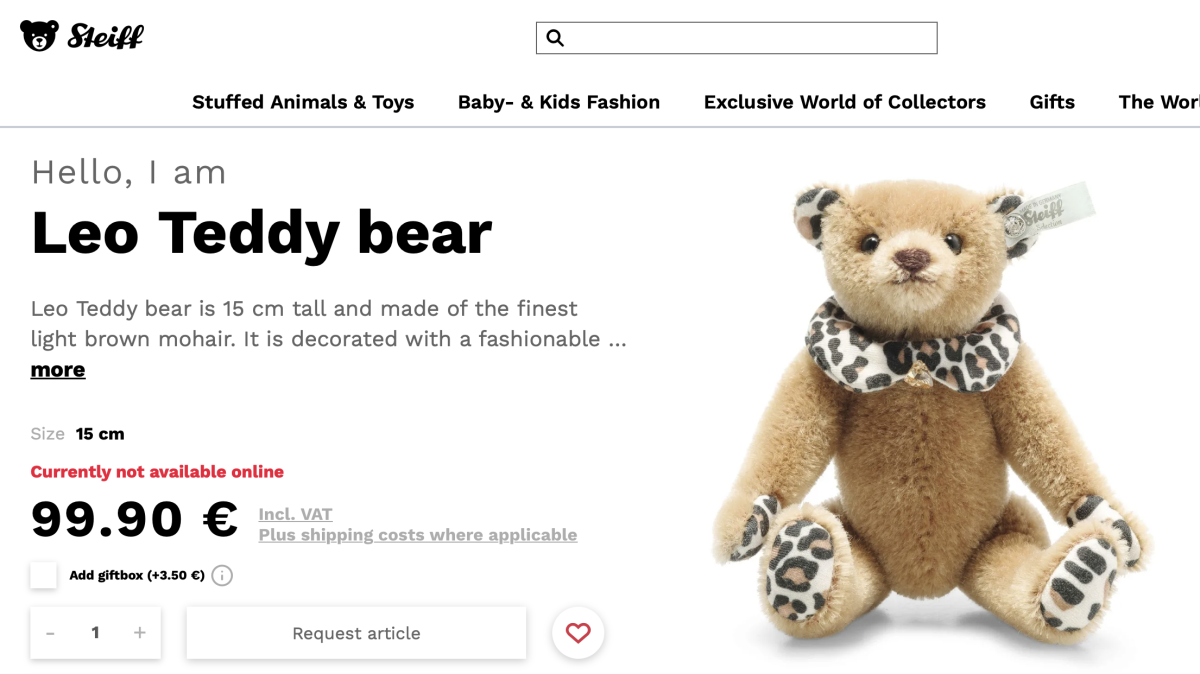Open the giftbox info icon
This screenshot has height=674, width=1200.
pyautogui.click(x=223, y=575)
